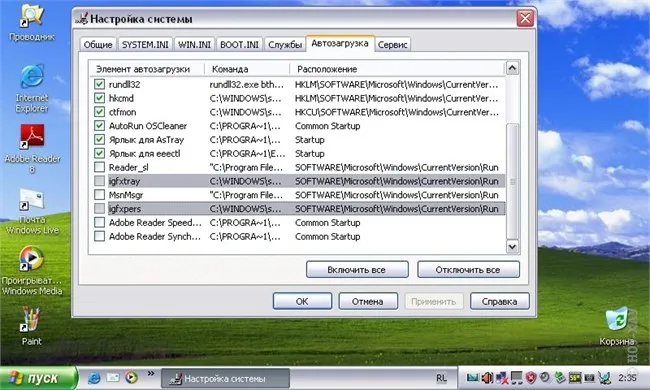Uncheck the hkcmd startup item

click(99, 98)
